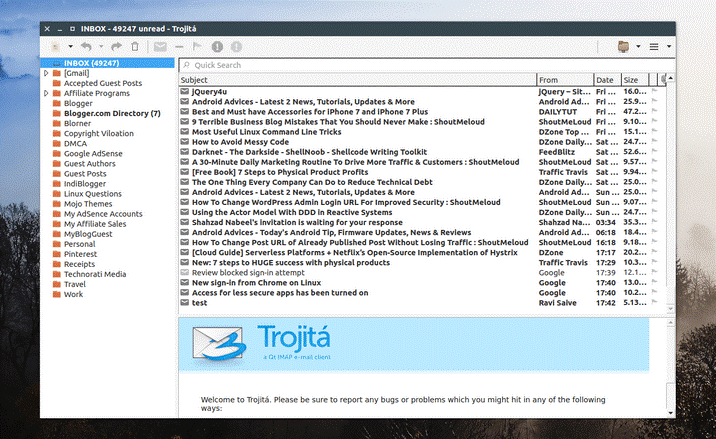Click the Quick Search field
716x439 pixels.
point(426,65)
